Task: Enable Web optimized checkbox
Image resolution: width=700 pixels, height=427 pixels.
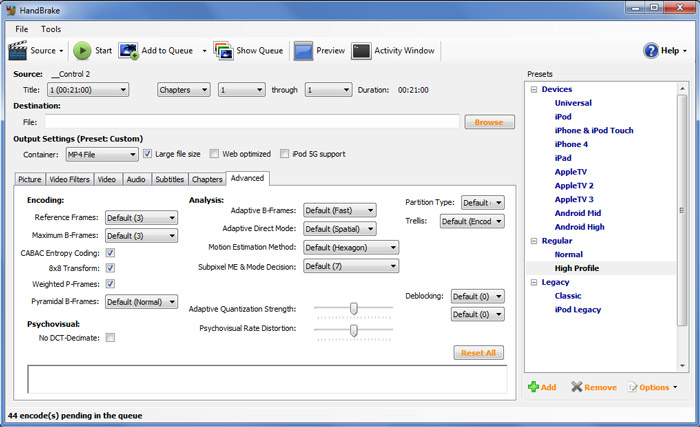Action: (214, 154)
